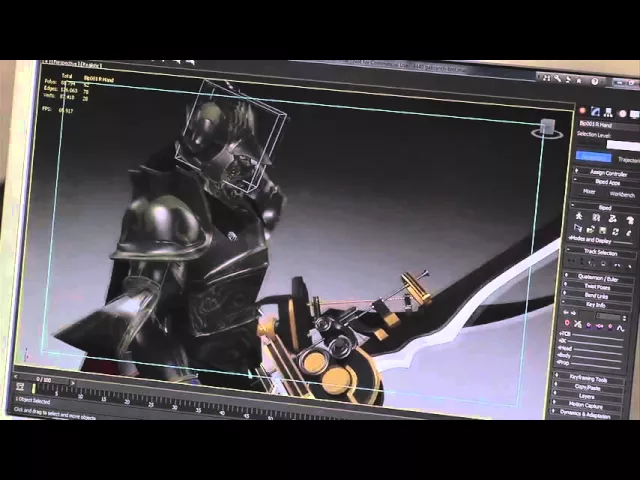The height and width of the screenshot is (480, 640).
Task: Toggle Biped Move All Mode
Action: [629, 233]
